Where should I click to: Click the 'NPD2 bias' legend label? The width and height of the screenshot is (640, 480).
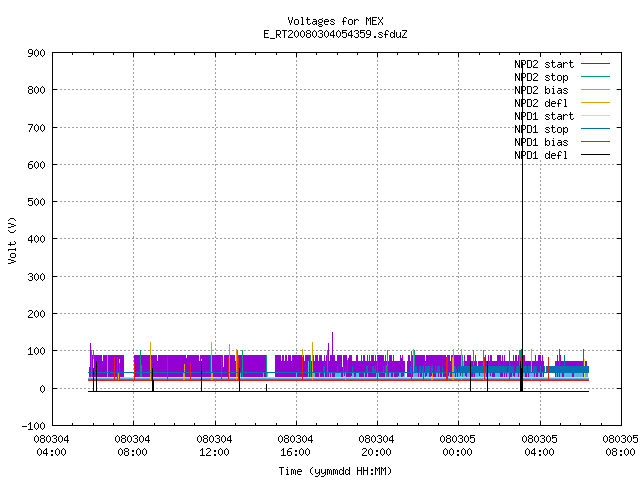click(541, 90)
